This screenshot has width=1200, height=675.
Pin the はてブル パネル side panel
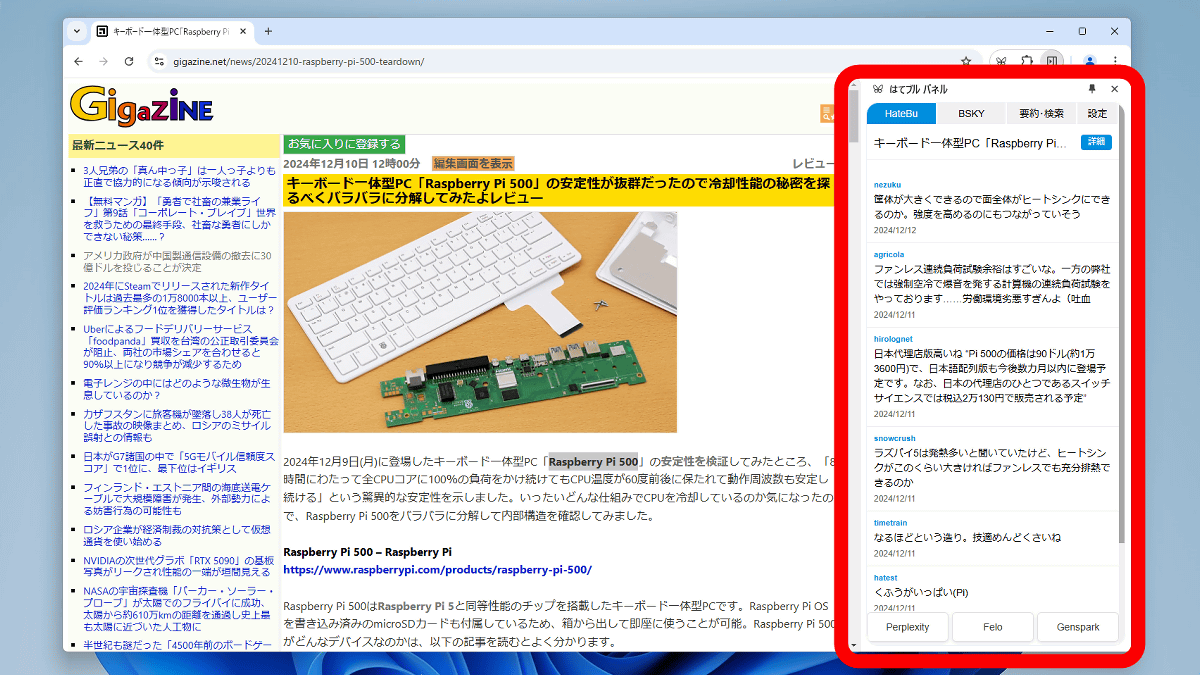tap(1092, 89)
